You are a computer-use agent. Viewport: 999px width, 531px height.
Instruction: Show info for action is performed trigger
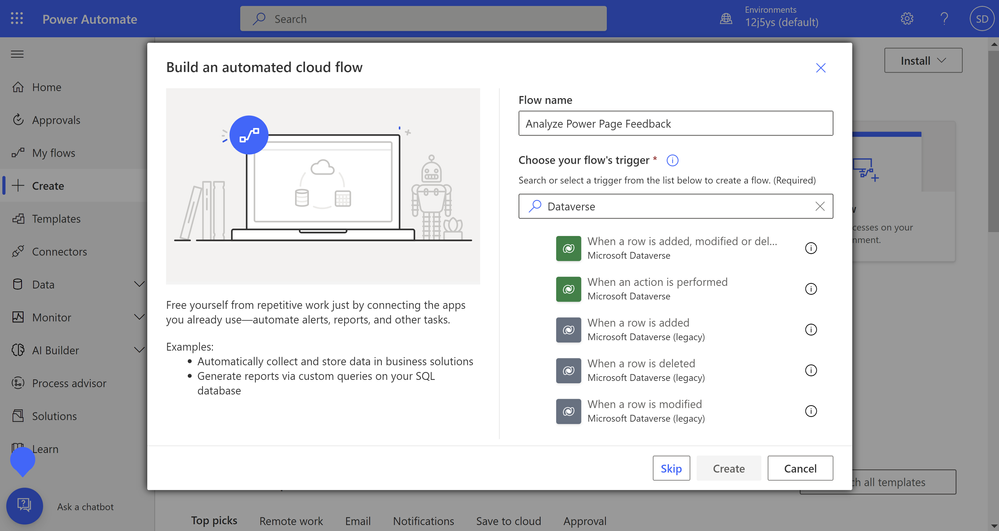[x=810, y=289]
